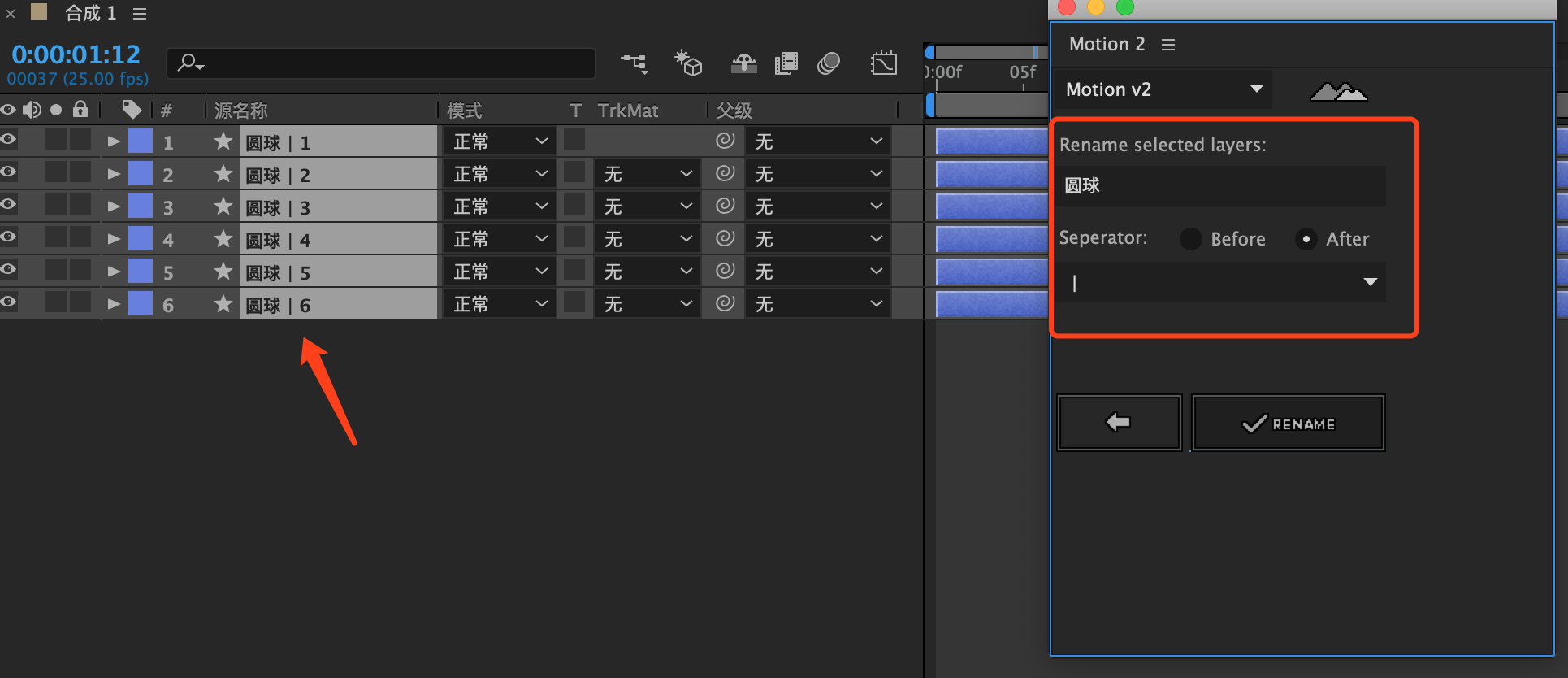Viewport: 1568px width, 678px height.
Task: Click the label color swatch of layer 1
Action: 141,141
